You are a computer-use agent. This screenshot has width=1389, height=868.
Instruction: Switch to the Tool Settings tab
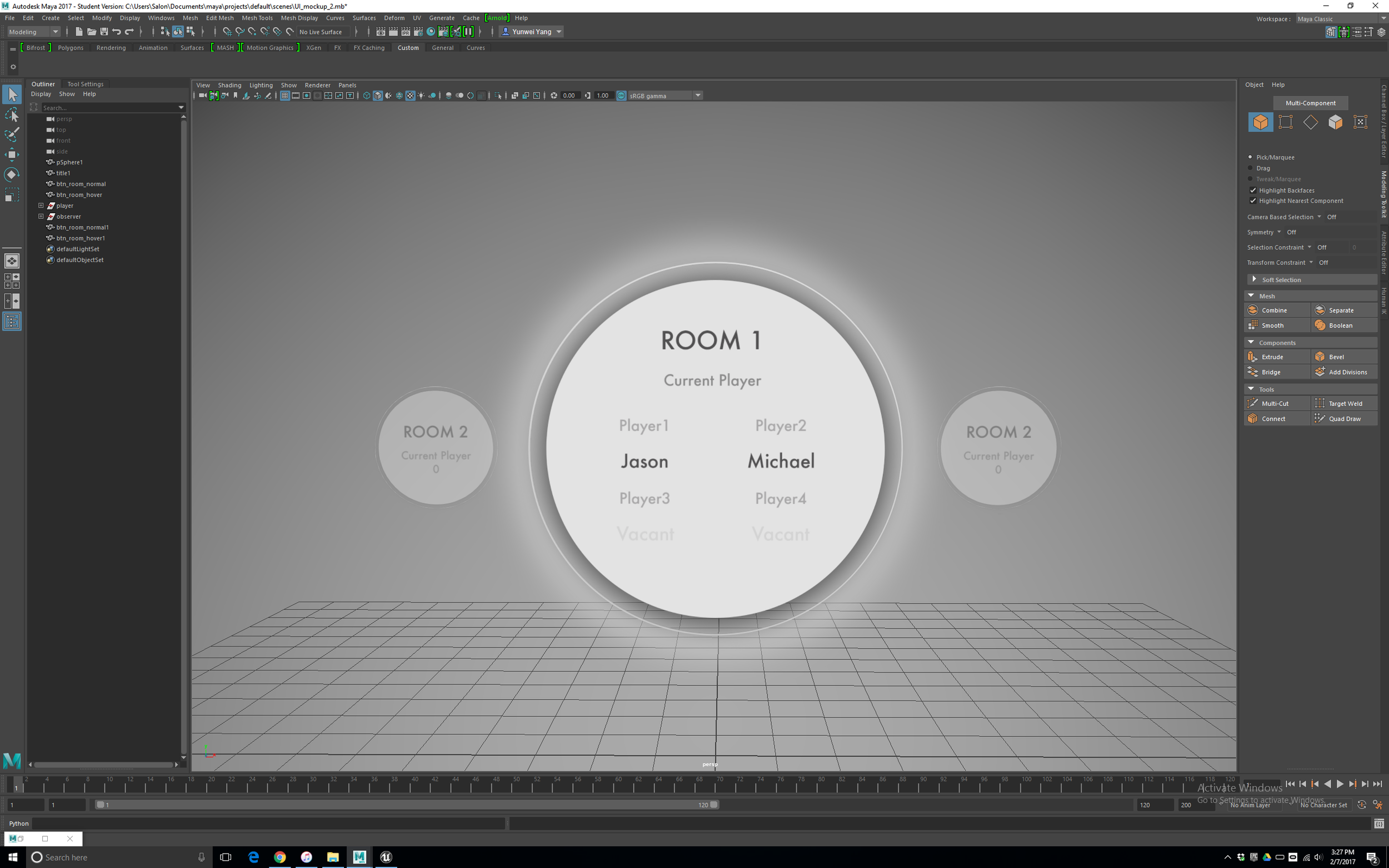tap(85, 84)
